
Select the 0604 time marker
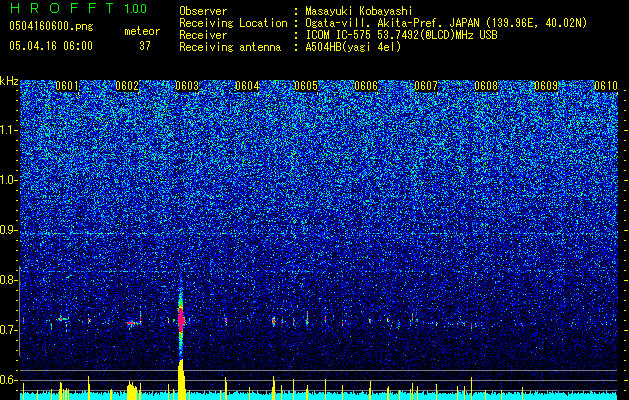coord(247,86)
